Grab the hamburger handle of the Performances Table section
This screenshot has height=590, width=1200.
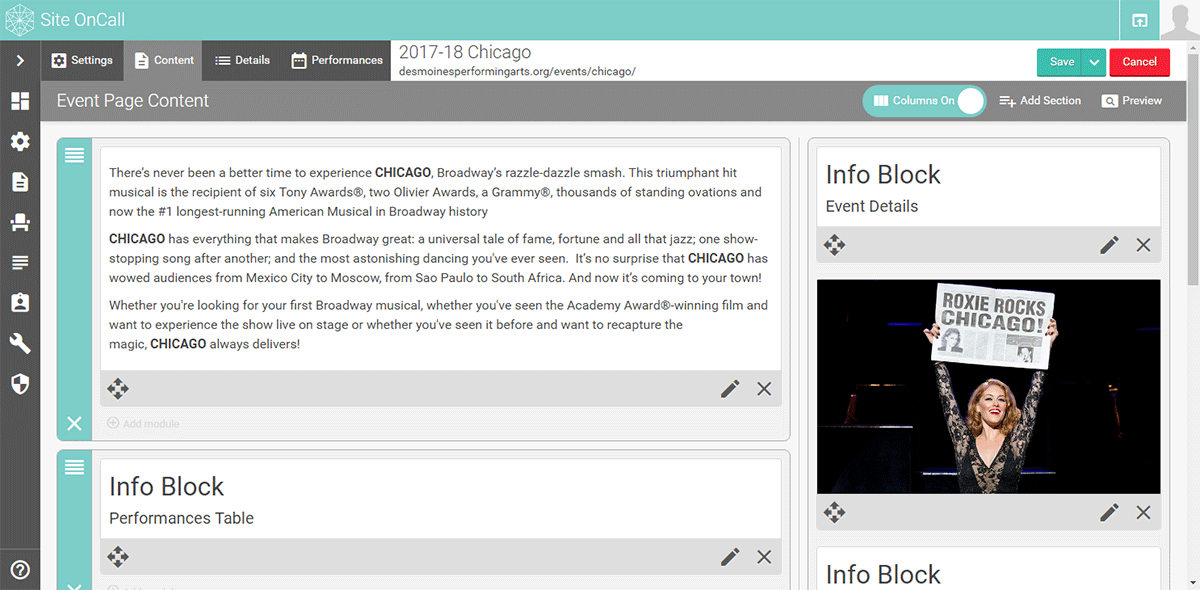click(74, 467)
